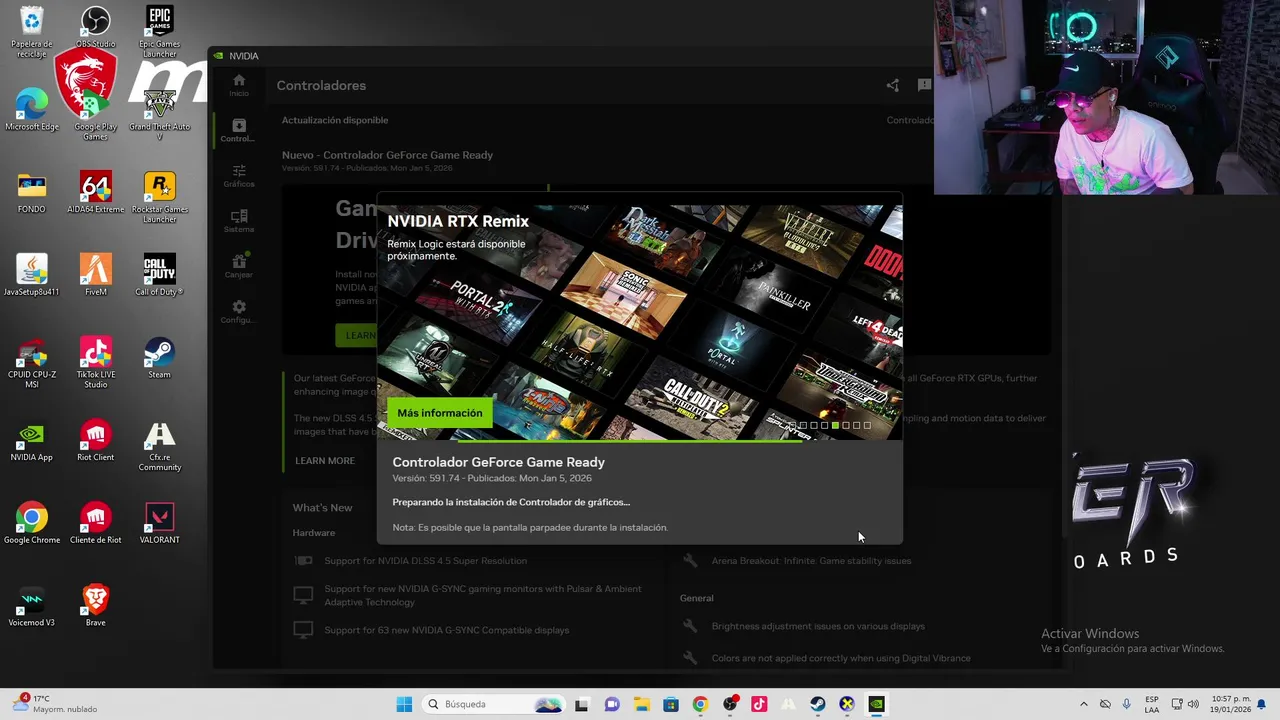Open Configuración gear in NVIDIA sidebar
1280x720 pixels.
[238, 311]
